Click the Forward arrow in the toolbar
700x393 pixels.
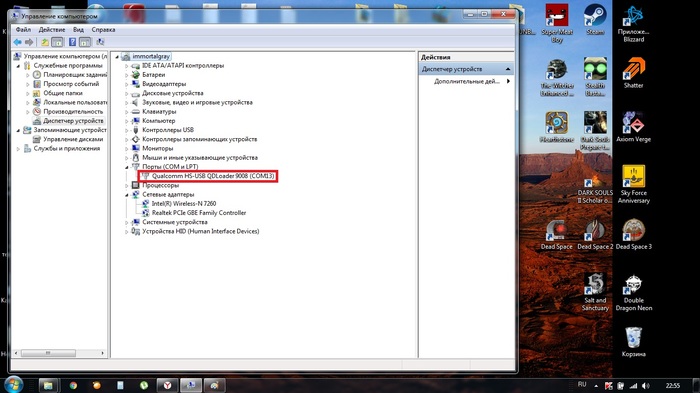click(29, 42)
